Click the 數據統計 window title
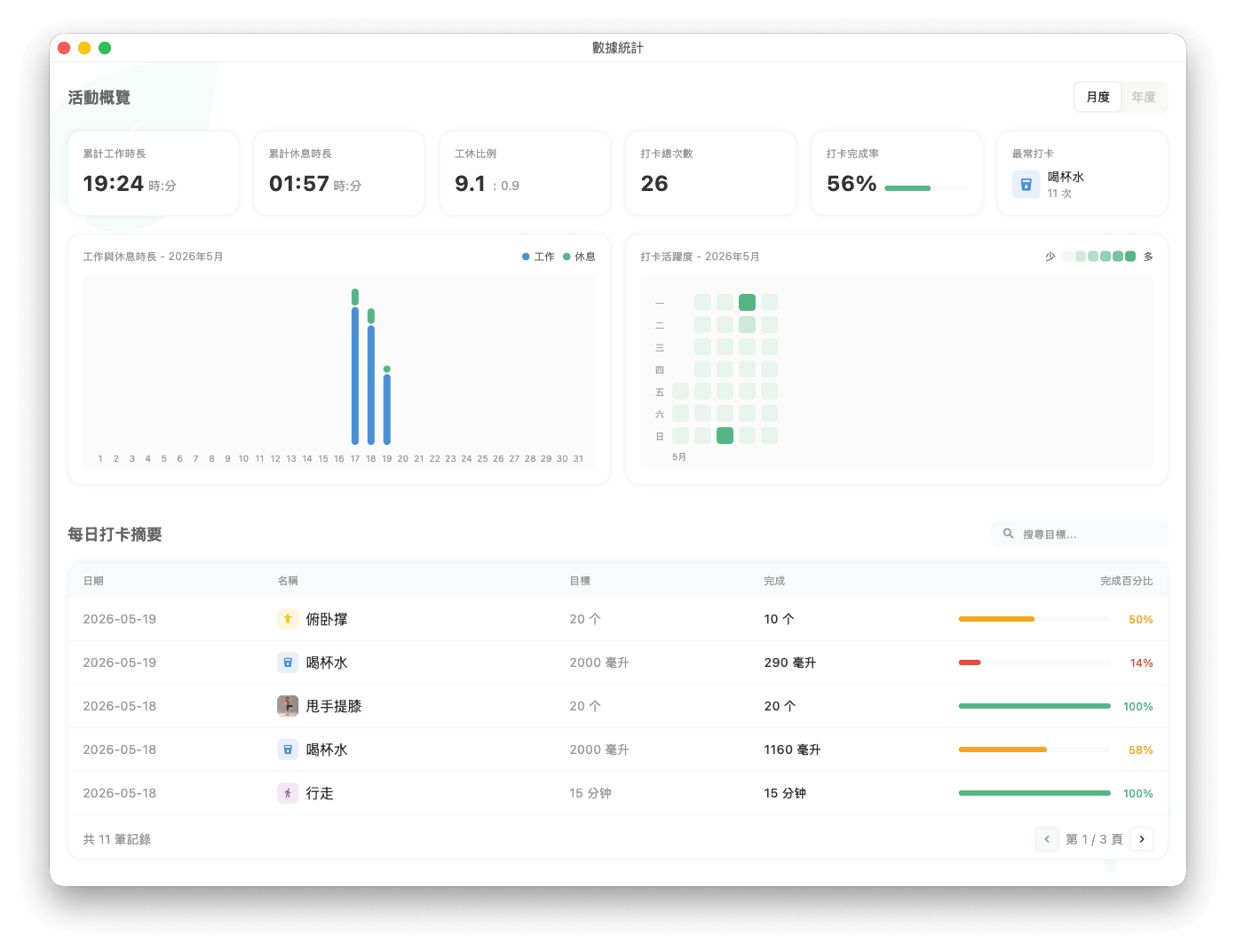The height and width of the screenshot is (952, 1236). [x=618, y=48]
